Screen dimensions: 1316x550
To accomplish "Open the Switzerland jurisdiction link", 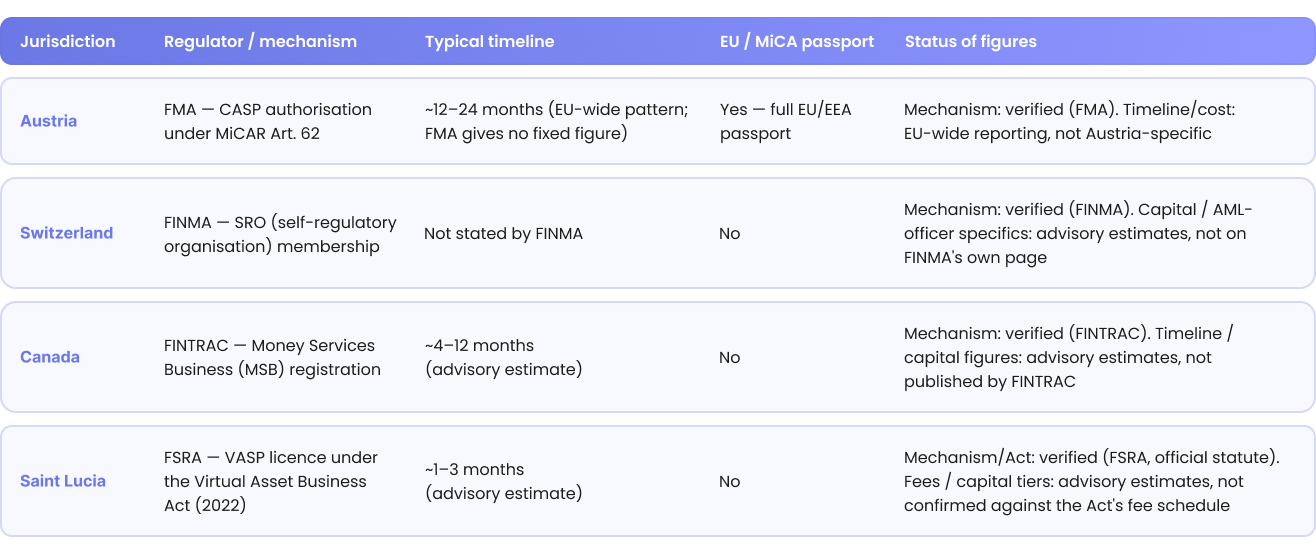I will pos(66,233).
